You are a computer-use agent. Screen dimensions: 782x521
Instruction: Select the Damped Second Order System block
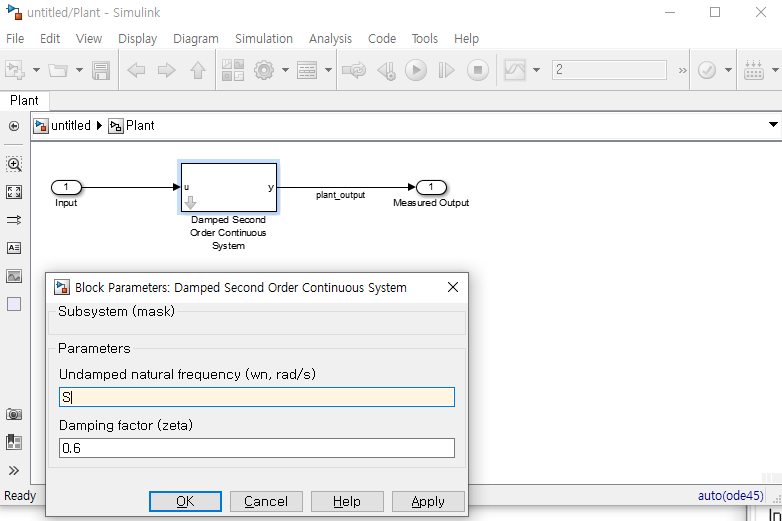[228, 187]
